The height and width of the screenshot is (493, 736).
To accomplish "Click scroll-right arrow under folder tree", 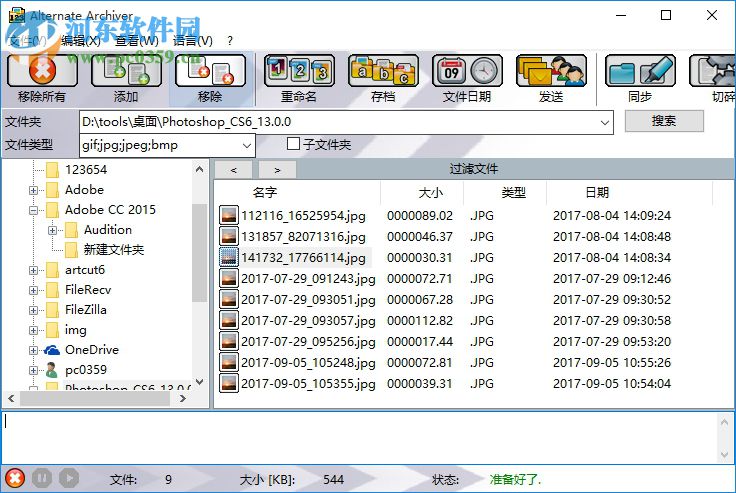I will point(183,399).
